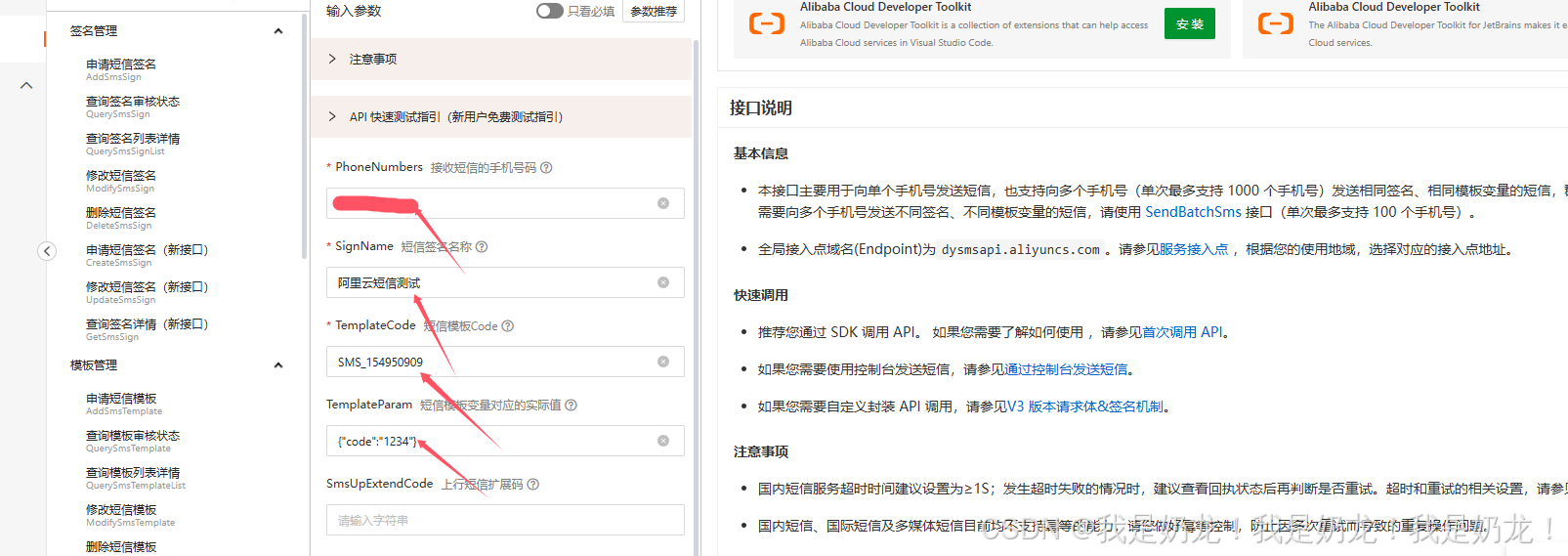The width and height of the screenshot is (1568, 556).
Task: Click the dysmsapi.aliyuncs.com endpoint text
Action: point(1021,250)
